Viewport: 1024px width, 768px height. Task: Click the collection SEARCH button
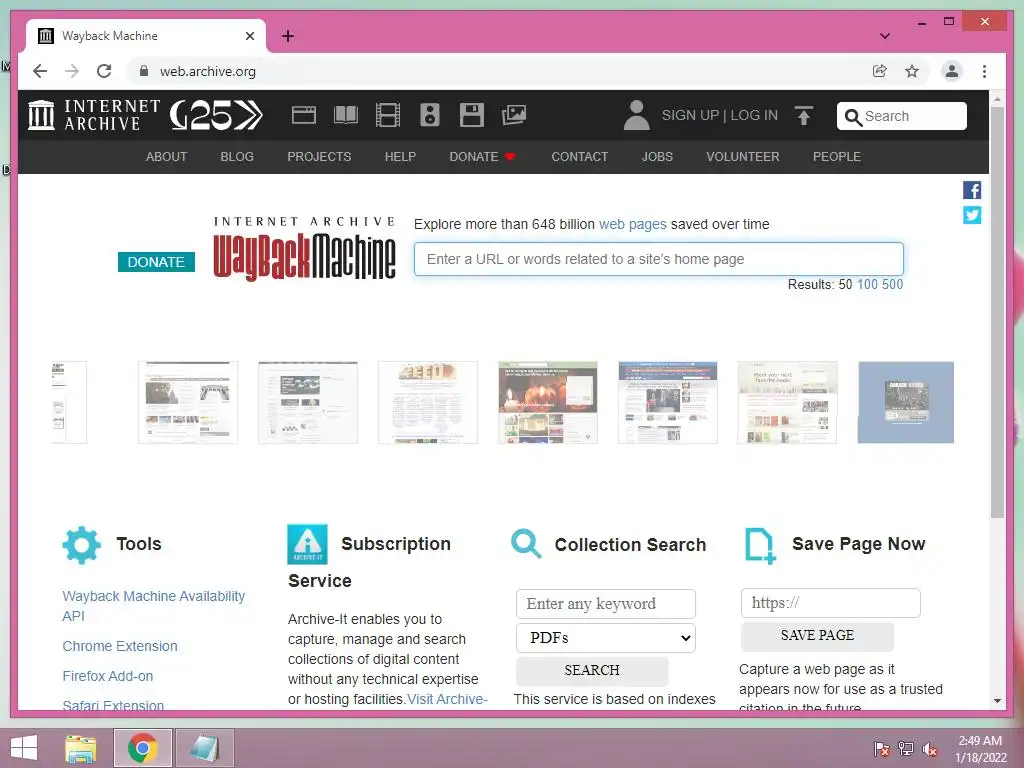click(592, 671)
